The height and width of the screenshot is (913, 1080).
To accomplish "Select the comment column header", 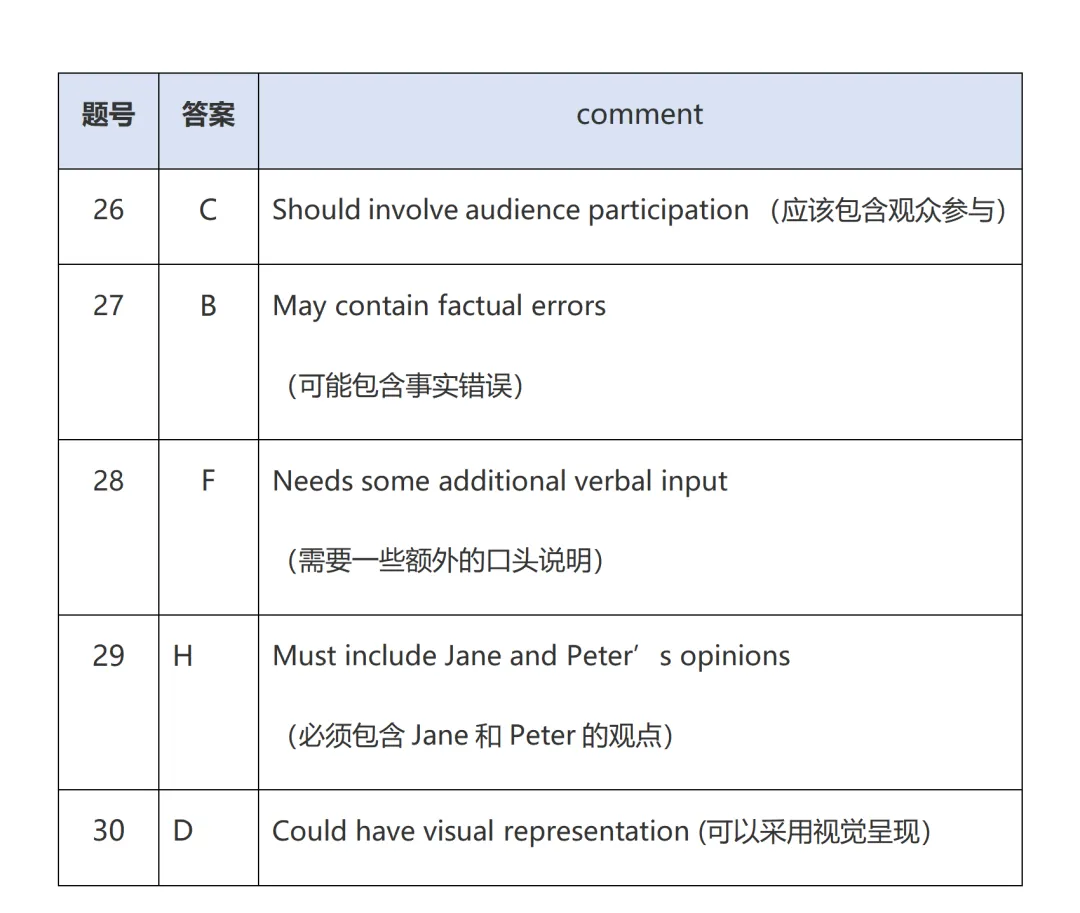I will tap(639, 114).
